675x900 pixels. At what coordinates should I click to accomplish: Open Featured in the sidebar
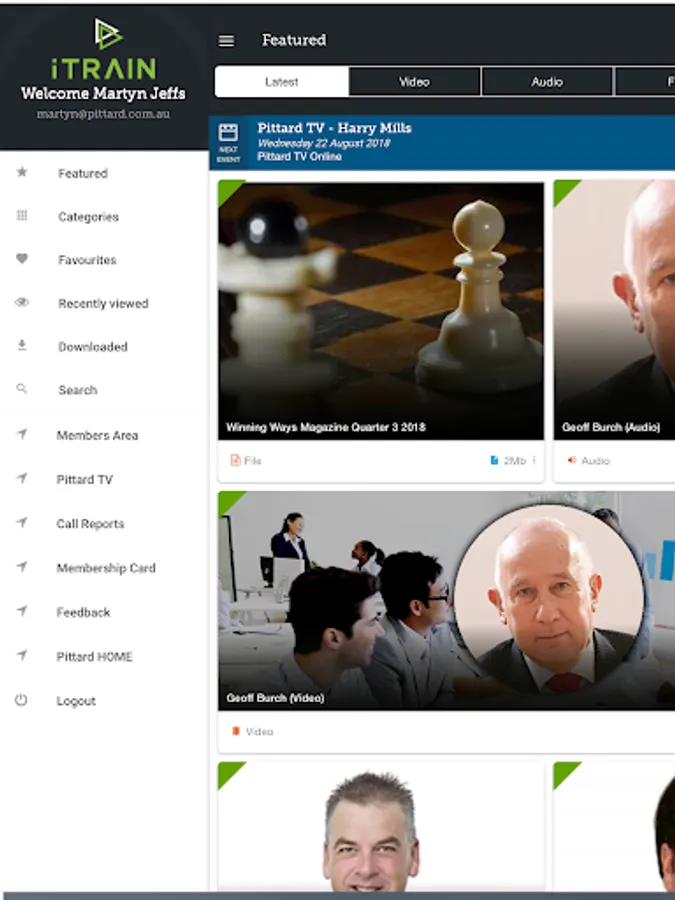pyautogui.click(x=83, y=173)
